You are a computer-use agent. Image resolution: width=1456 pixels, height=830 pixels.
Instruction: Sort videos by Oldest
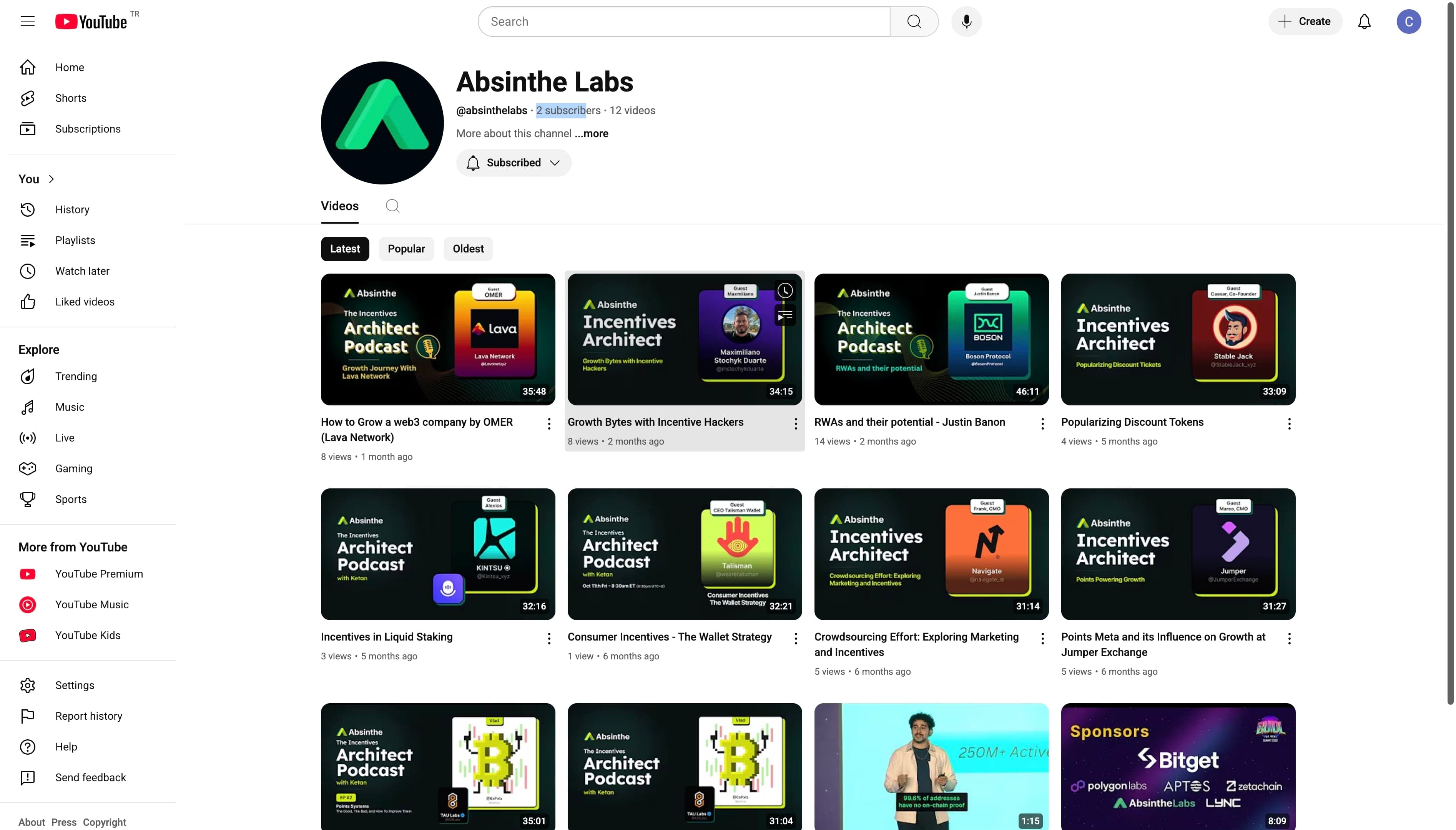[468, 249]
